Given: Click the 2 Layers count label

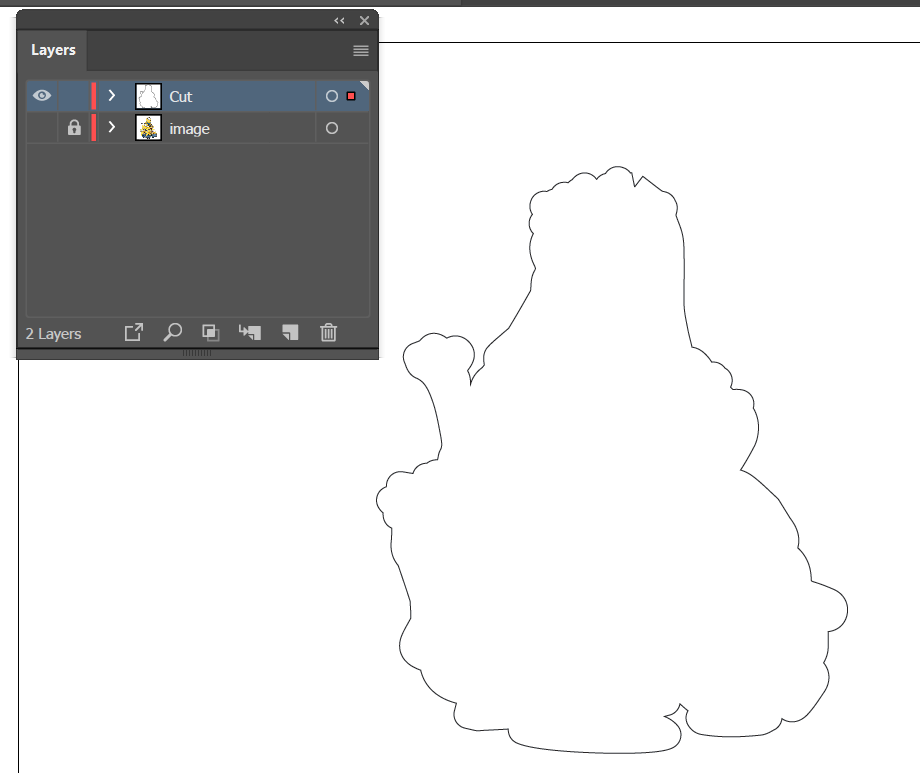Looking at the screenshot, I should (x=52, y=333).
